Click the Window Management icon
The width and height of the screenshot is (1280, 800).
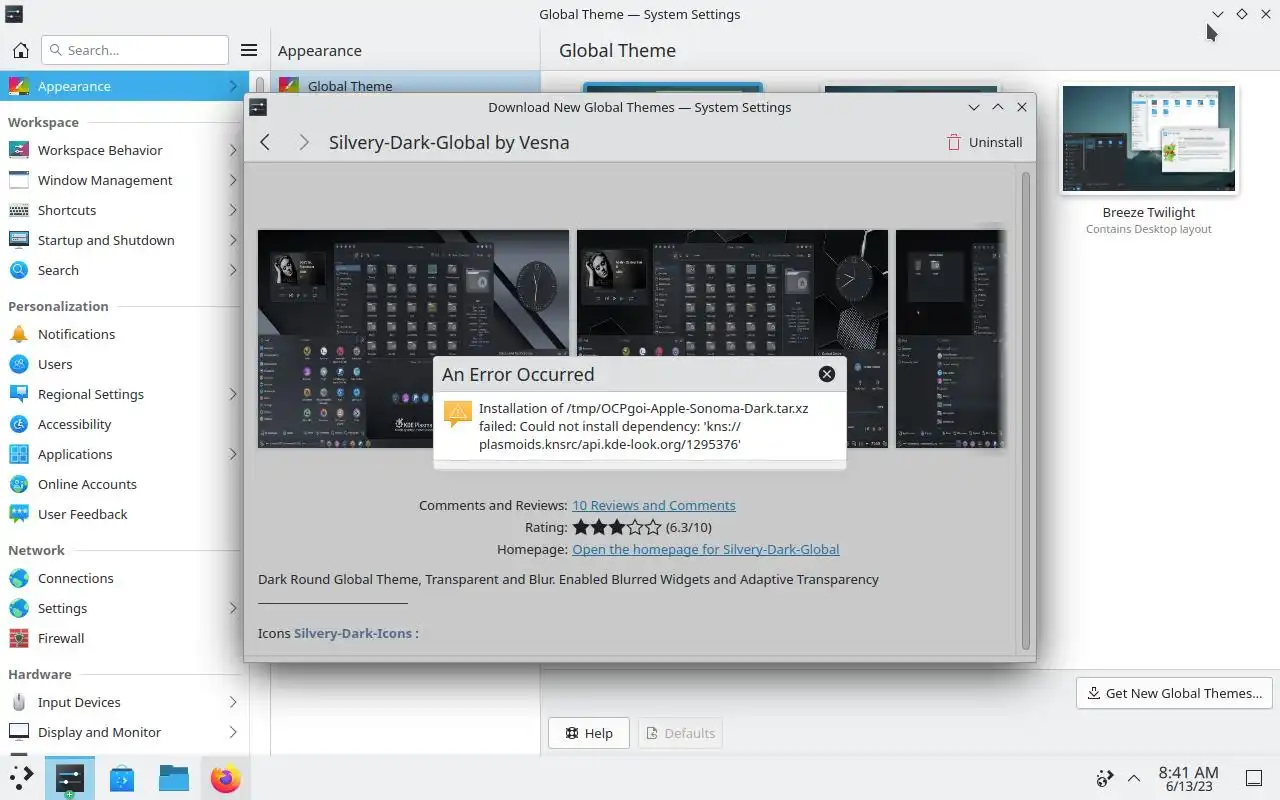(x=19, y=180)
